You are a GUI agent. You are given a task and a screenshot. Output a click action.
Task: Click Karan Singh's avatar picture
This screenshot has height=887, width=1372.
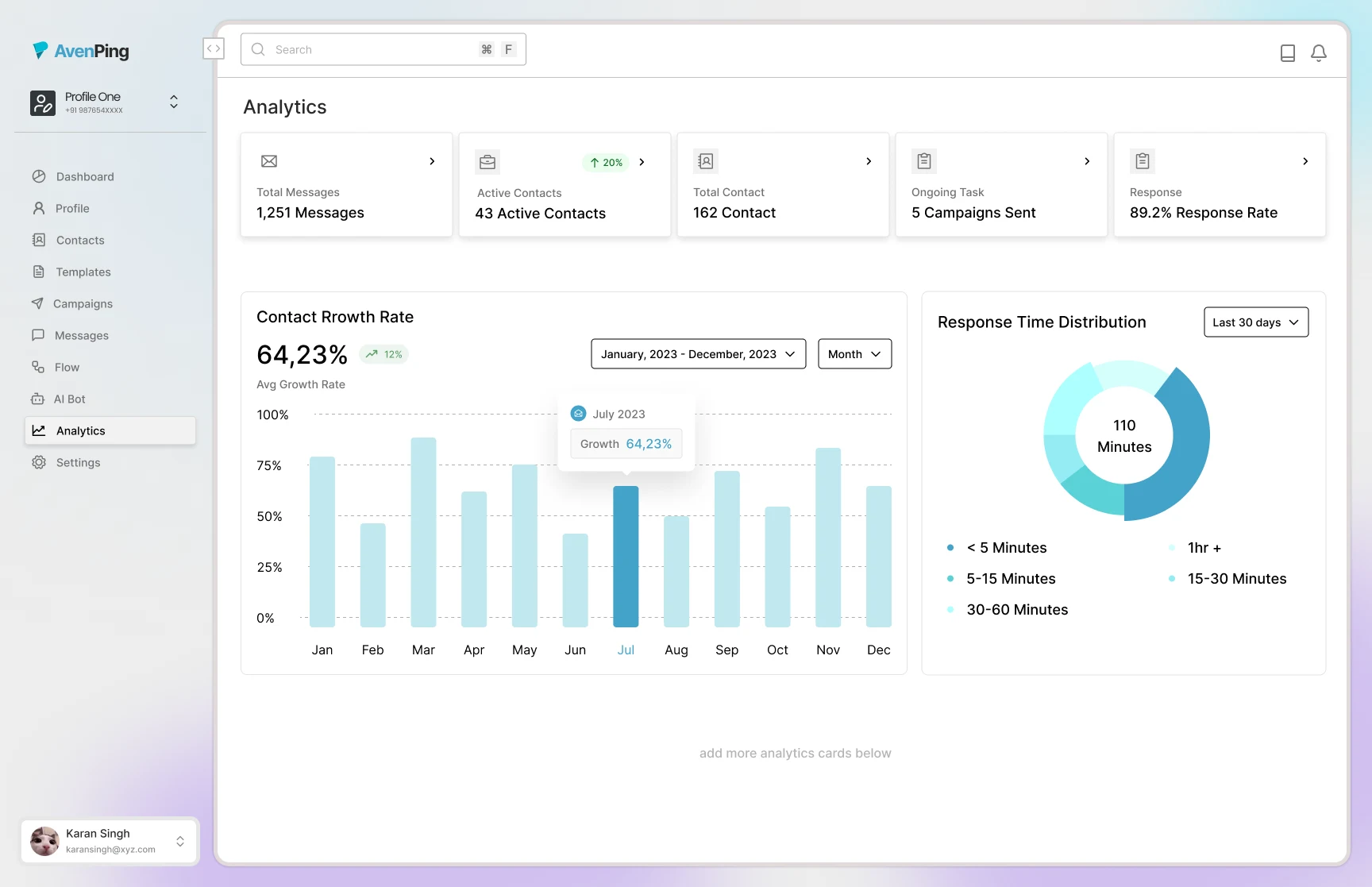44,841
